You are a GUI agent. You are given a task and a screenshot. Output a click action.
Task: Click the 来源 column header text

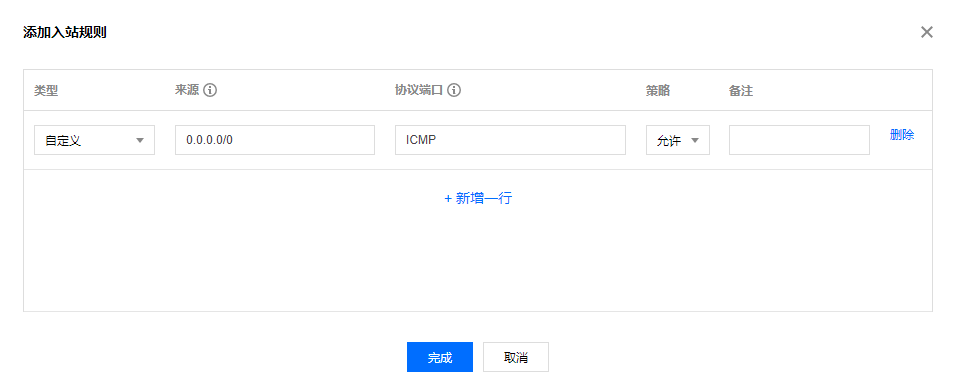[x=187, y=90]
